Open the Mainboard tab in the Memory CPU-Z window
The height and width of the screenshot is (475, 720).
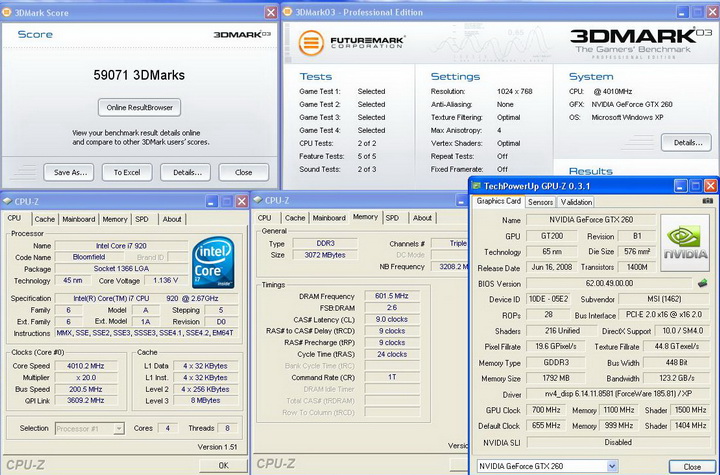click(329, 218)
